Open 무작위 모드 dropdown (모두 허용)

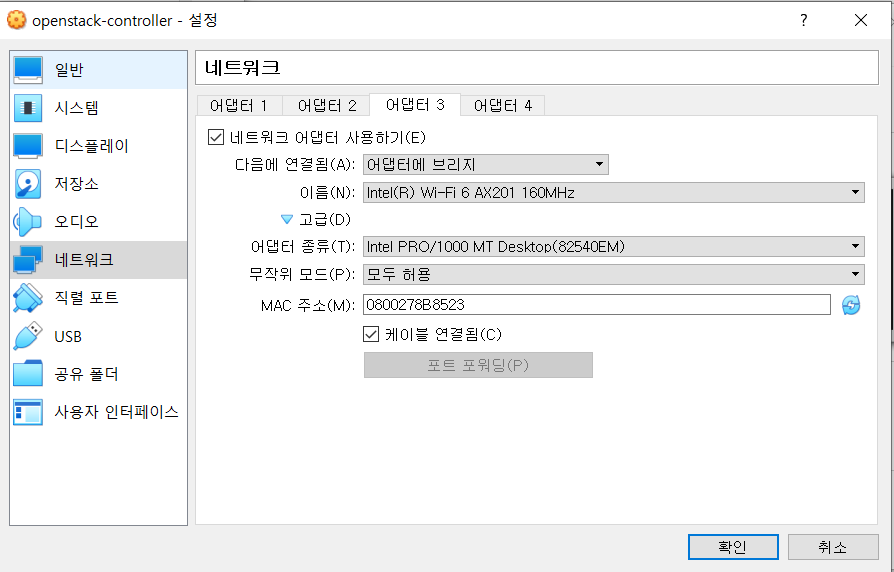pos(613,274)
